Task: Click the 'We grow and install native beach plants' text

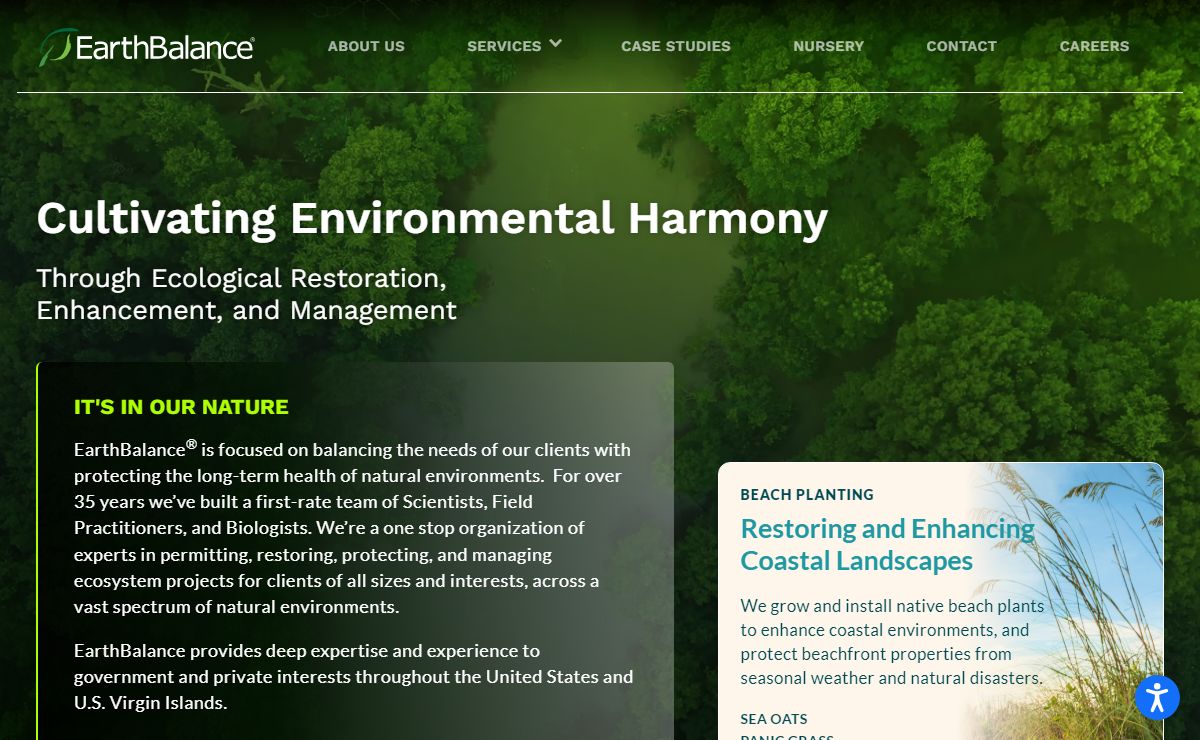Action: [892, 642]
